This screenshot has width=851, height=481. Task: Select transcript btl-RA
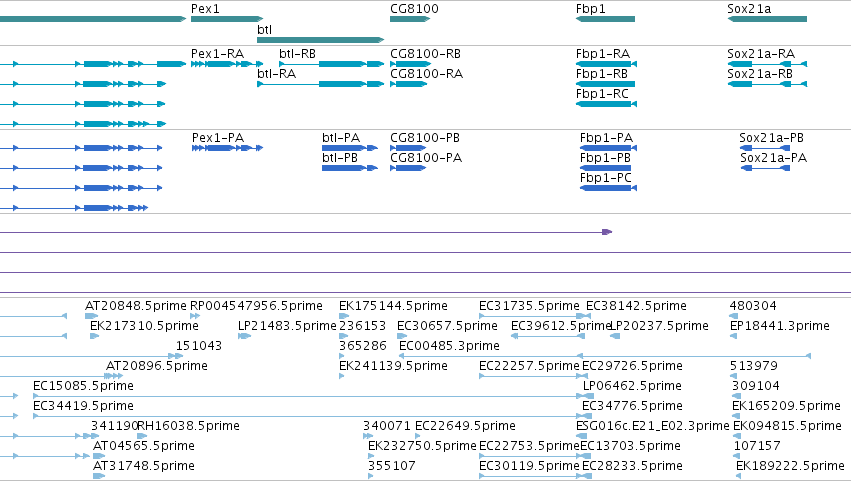[x=321, y=84]
